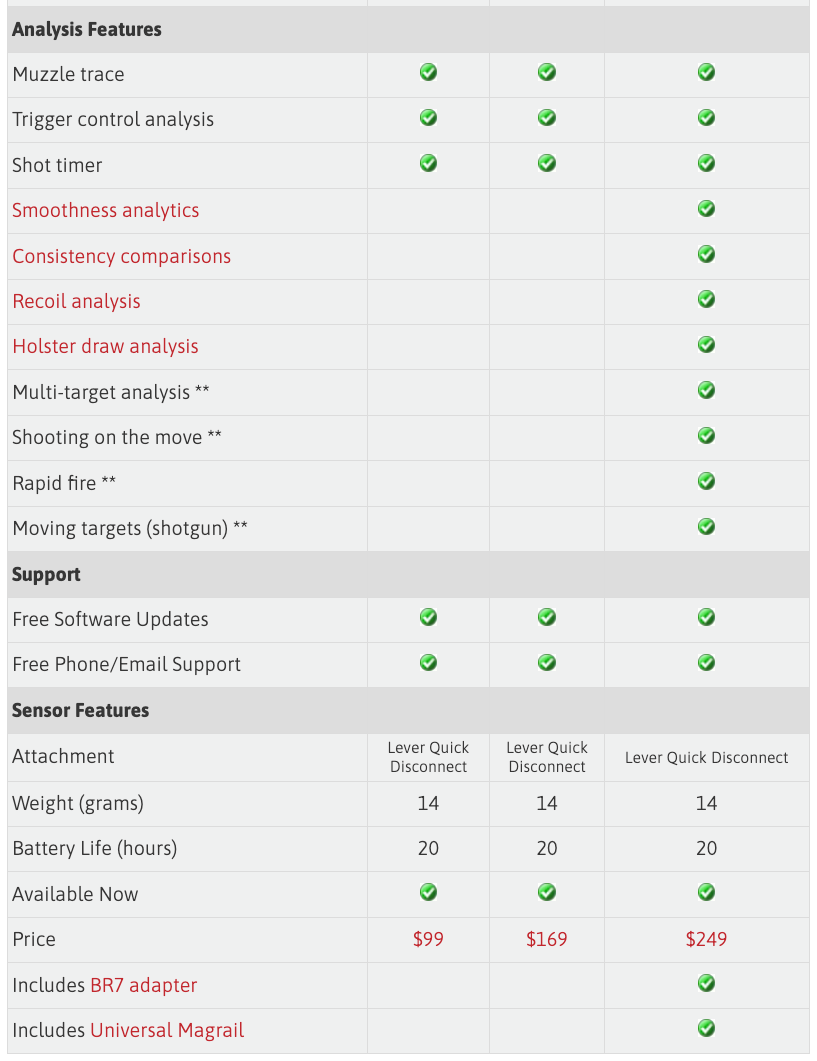Image resolution: width=817 pixels, height=1061 pixels.
Task: Choose the $169 price link
Action: click(546, 939)
